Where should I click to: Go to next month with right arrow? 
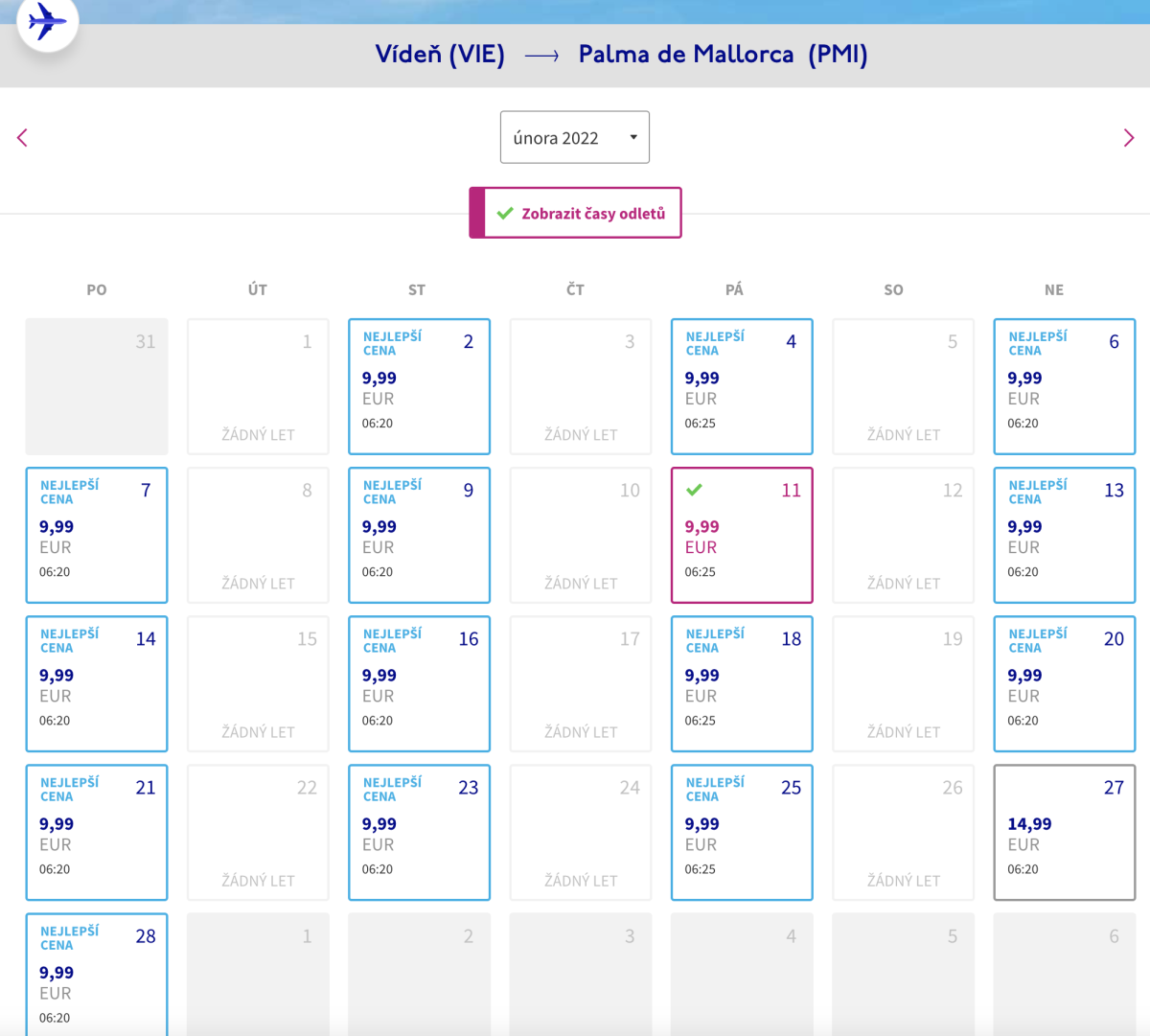[x=1128, y=138]
